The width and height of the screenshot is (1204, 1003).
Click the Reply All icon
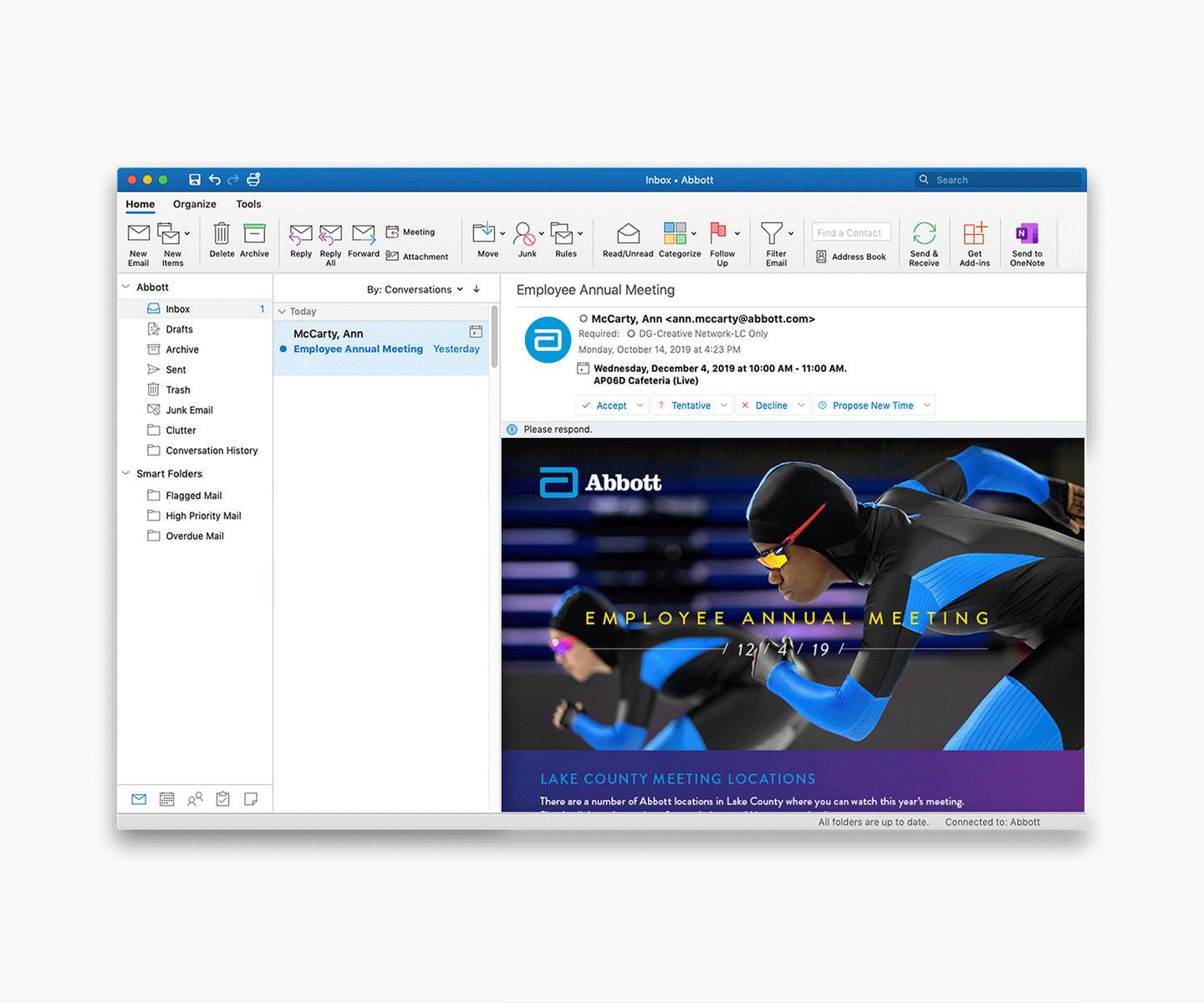pyautogui.click(x=330, y=235)
